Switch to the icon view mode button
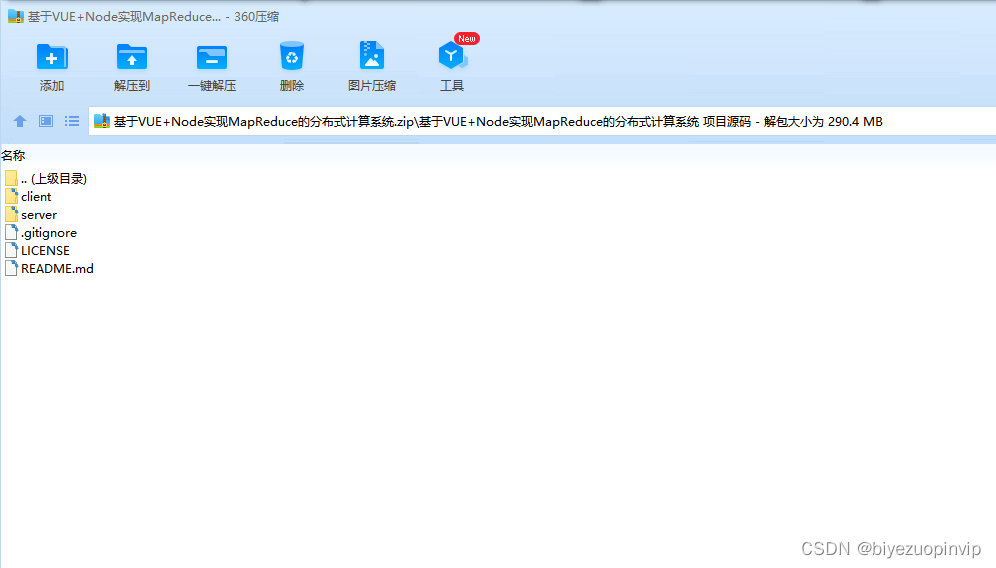 pos(46,121)
